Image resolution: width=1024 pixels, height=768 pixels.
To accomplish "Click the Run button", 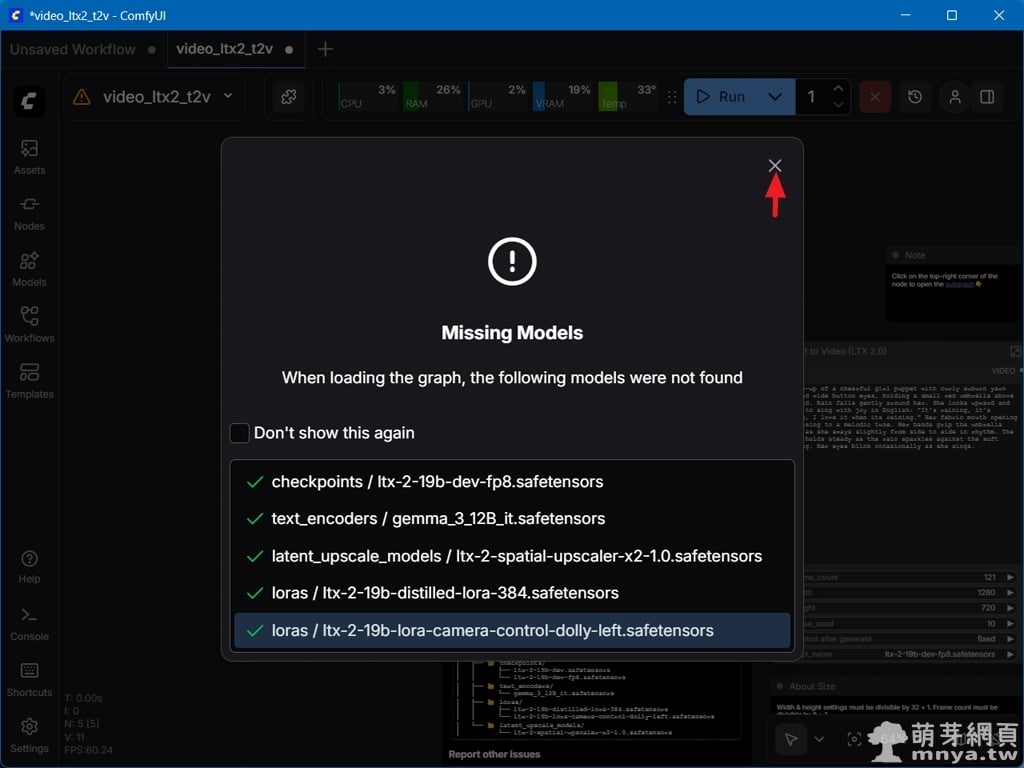I will 722,97.
